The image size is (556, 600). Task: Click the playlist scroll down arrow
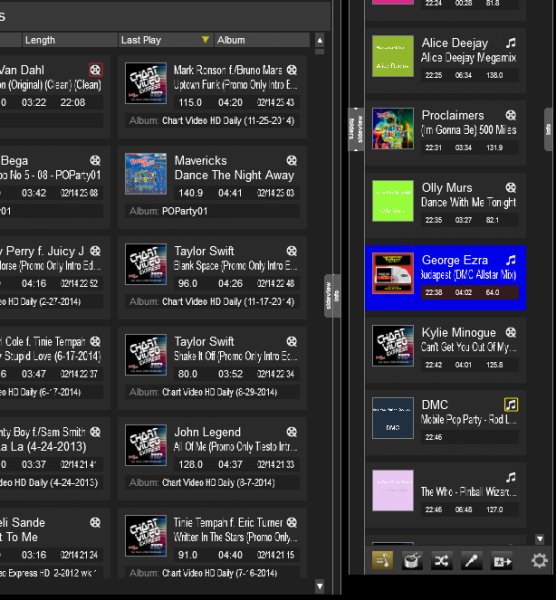pyautogui.click(x=540, y=539)
